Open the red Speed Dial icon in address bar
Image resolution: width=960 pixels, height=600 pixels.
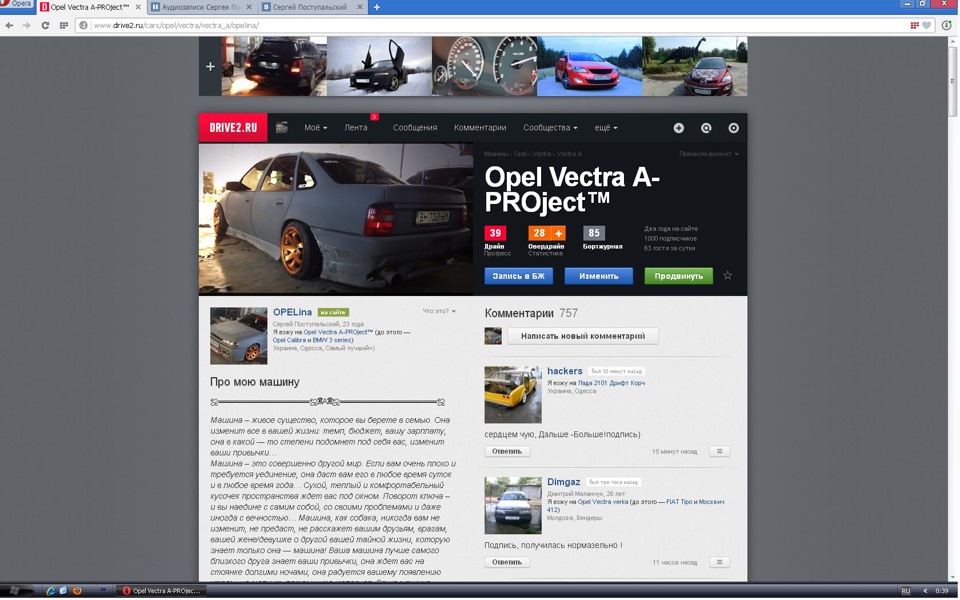[x=914, y=25]
